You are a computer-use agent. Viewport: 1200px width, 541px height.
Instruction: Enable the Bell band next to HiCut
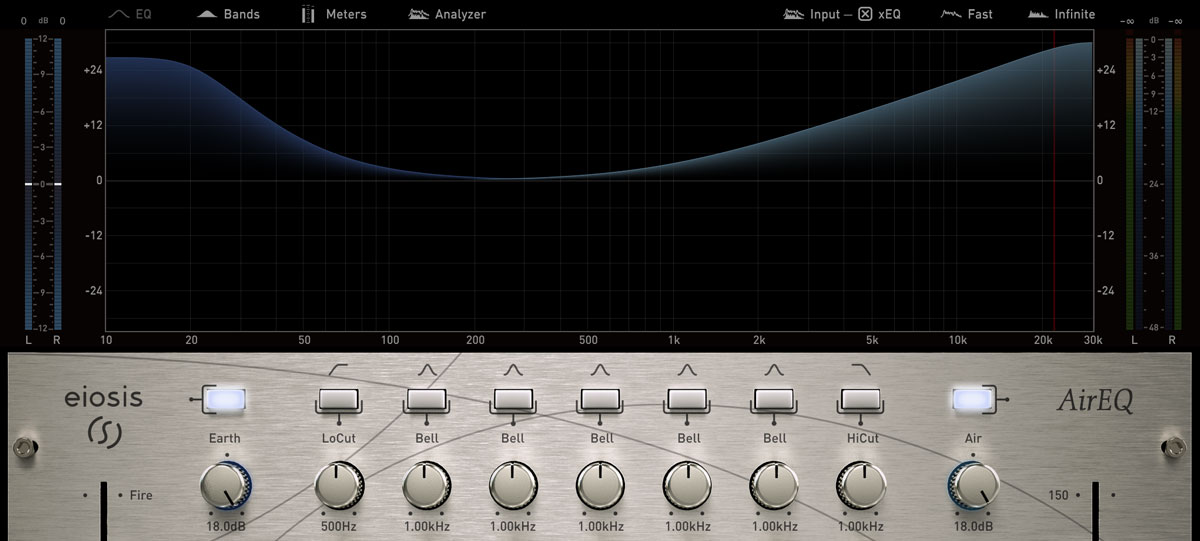tap(773, 401)
